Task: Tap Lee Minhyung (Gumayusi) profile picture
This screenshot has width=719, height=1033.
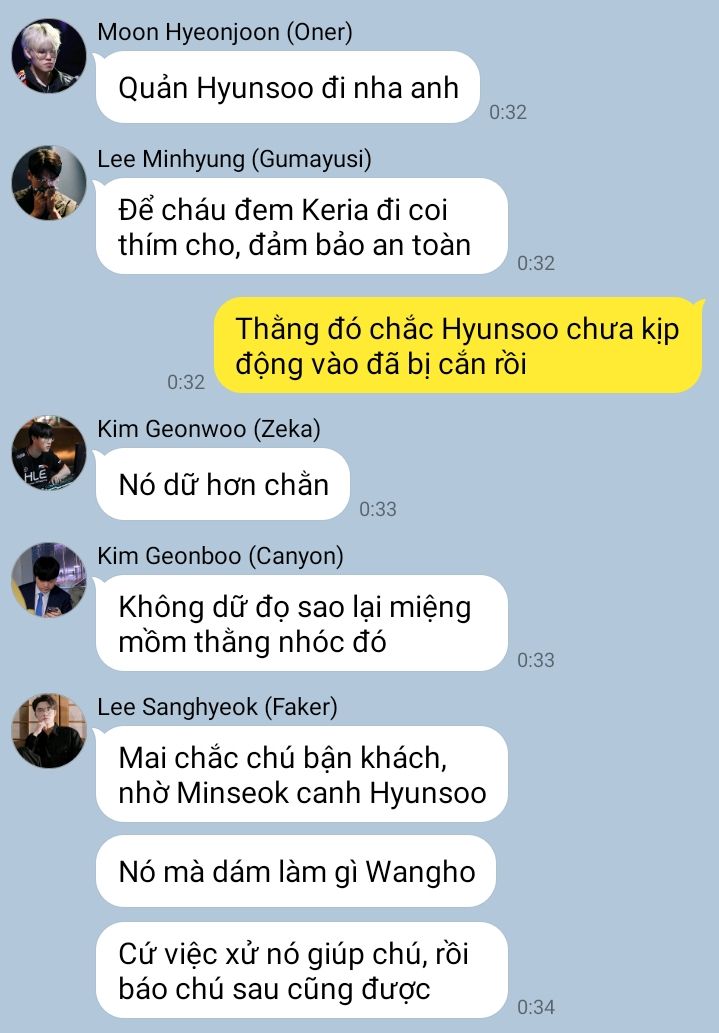Action: coord(49,182)
